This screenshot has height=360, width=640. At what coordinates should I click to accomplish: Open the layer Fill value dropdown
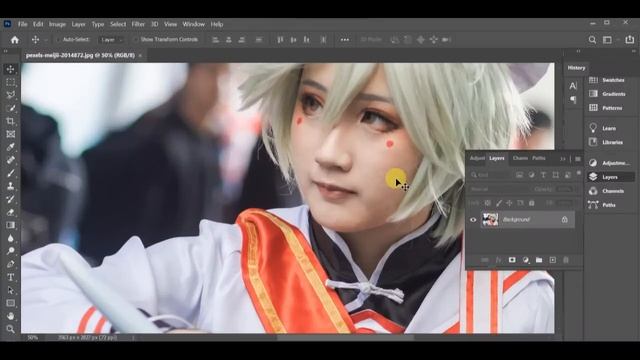pyautogui.click(x=565, y=203)
